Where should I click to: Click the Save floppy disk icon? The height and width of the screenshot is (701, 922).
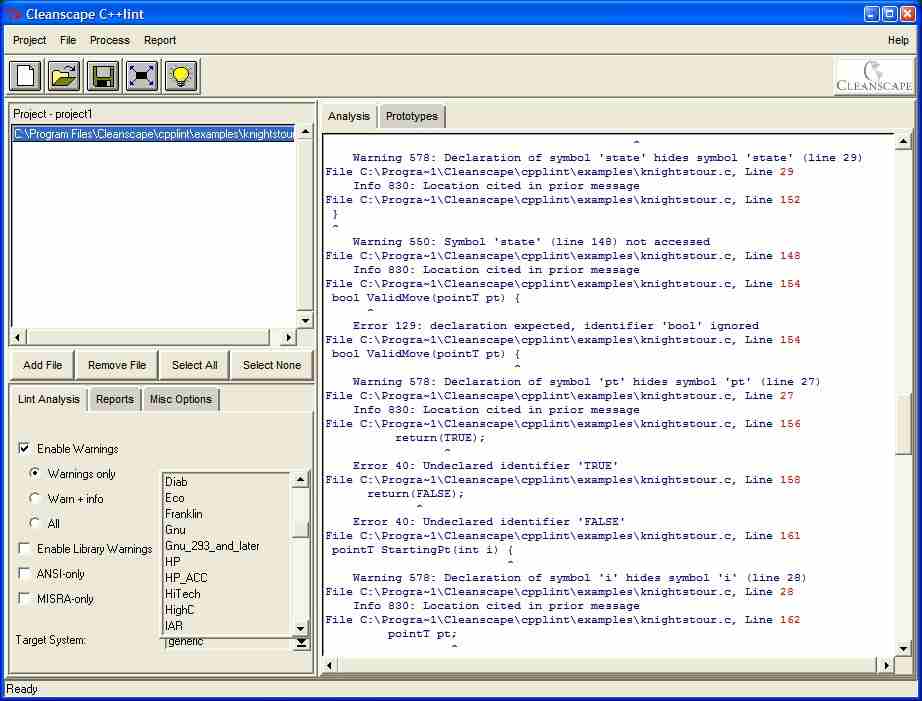pos(103,76)
